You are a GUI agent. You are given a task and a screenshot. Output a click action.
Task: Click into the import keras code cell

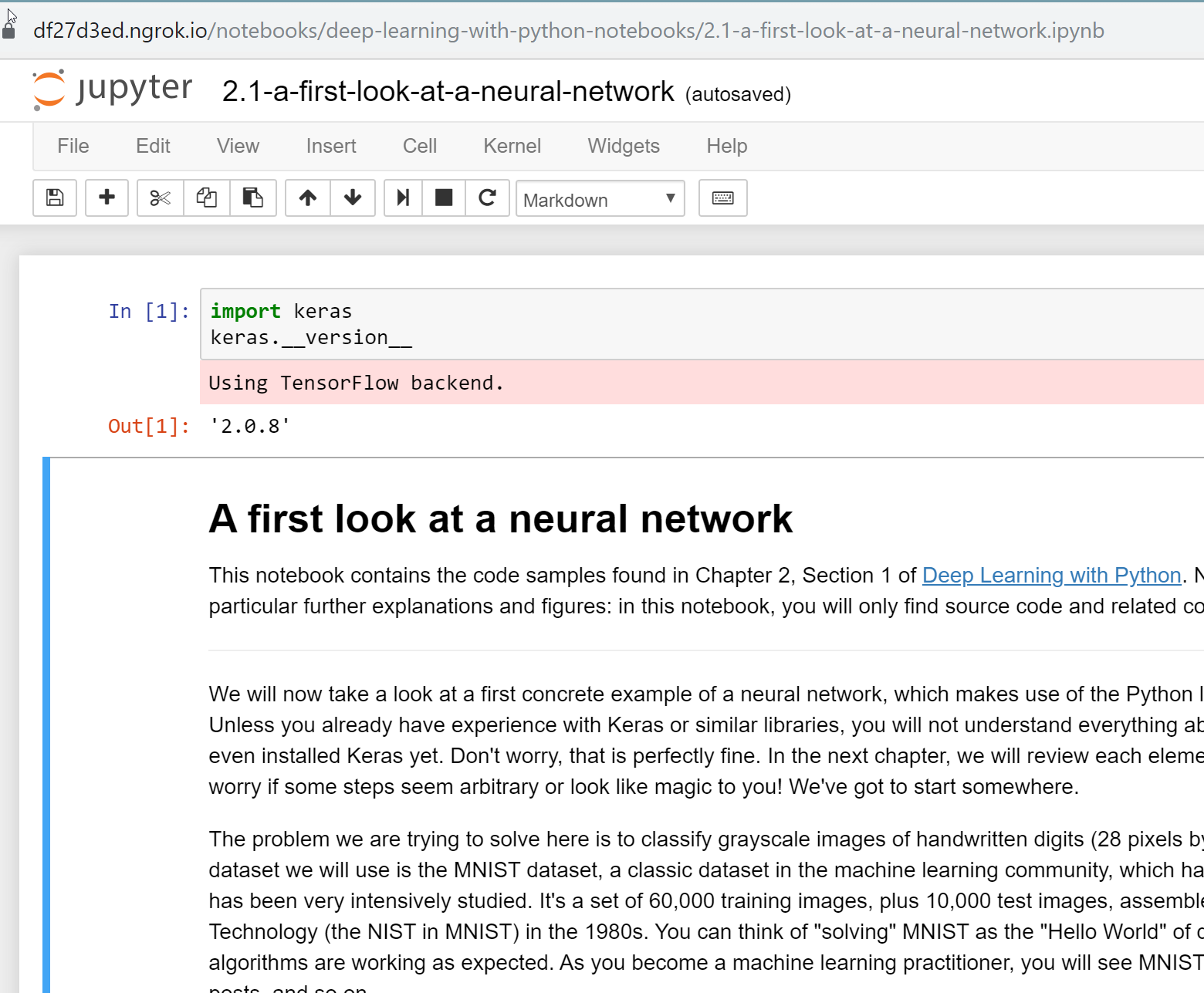coord(702,324)
